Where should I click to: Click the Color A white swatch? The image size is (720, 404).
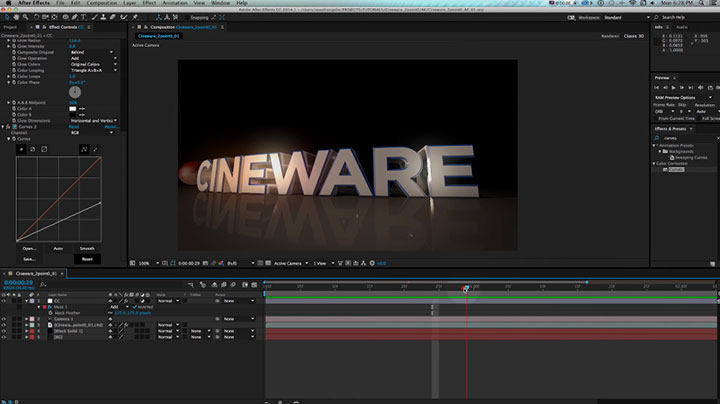pos(73,109)
